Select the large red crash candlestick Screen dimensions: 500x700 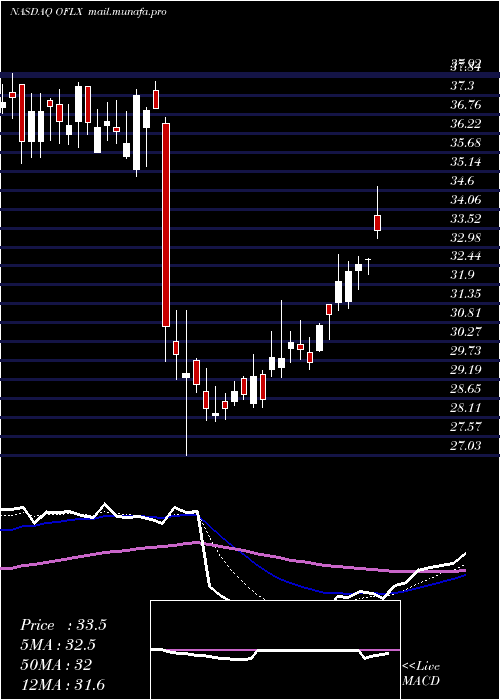166,225
